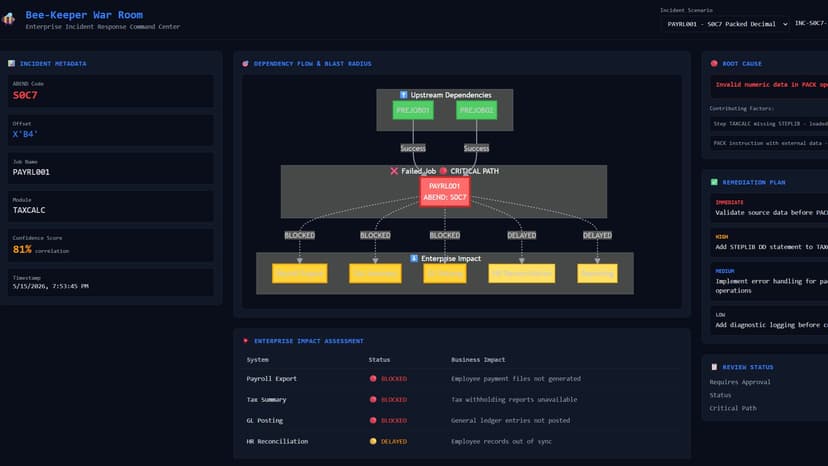
Task: Click the Enterprise Impact Assessment pin icon
Action: (x=246, y=341)
